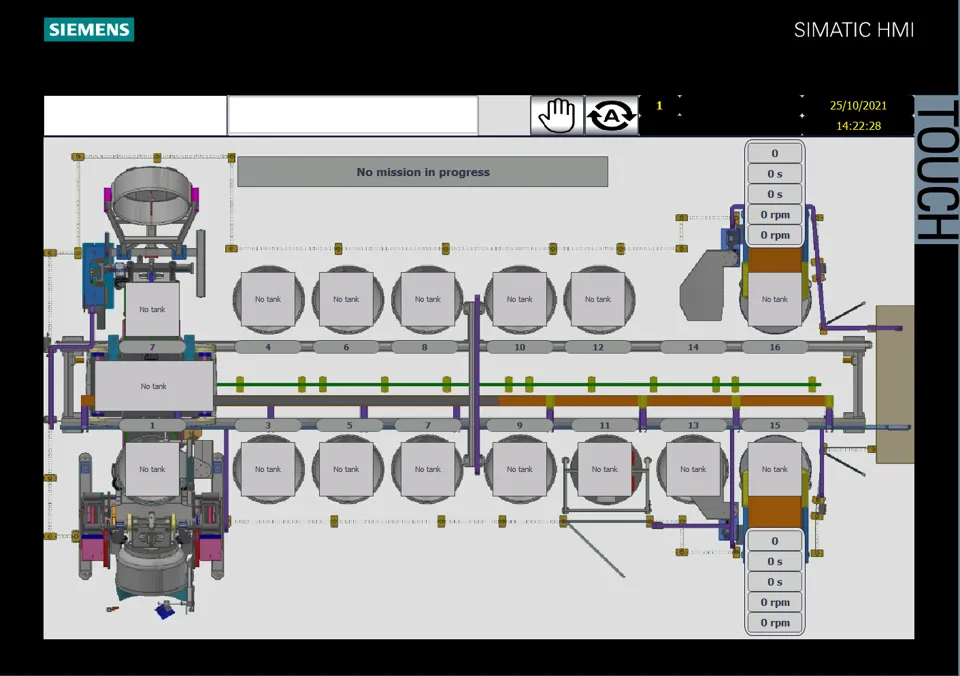
Task: Select No tank box above station 1 label
Action: click(x=154, y=386)
